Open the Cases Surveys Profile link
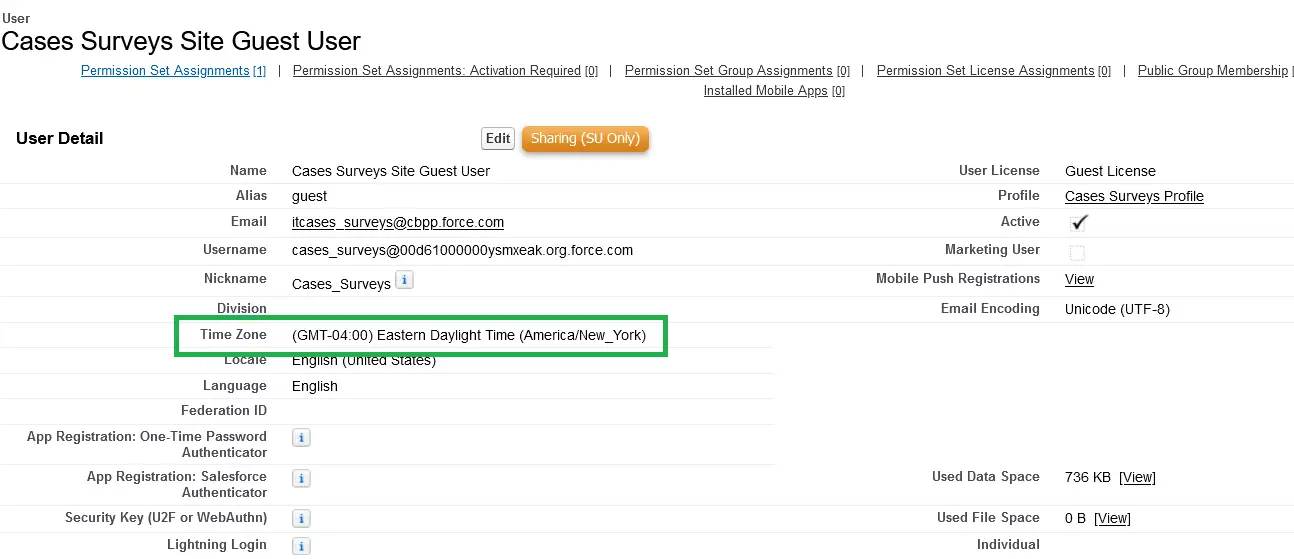Viewport: 1294px width, 559px height. click(x=1134, y=196)
